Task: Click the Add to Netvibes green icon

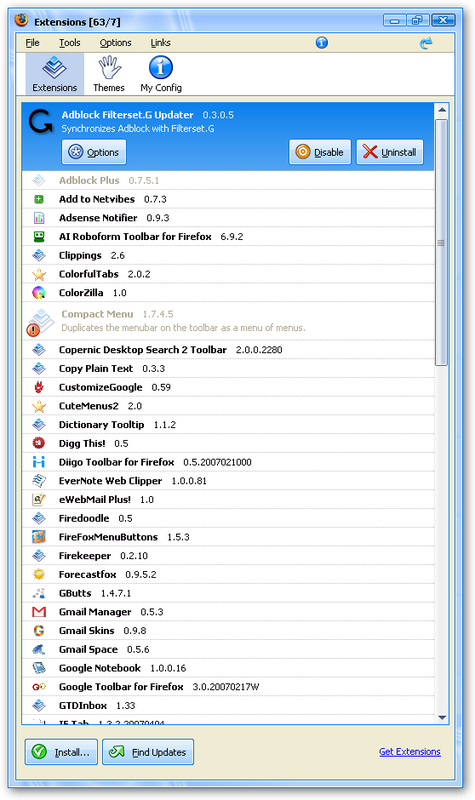Action: point(39,199)
